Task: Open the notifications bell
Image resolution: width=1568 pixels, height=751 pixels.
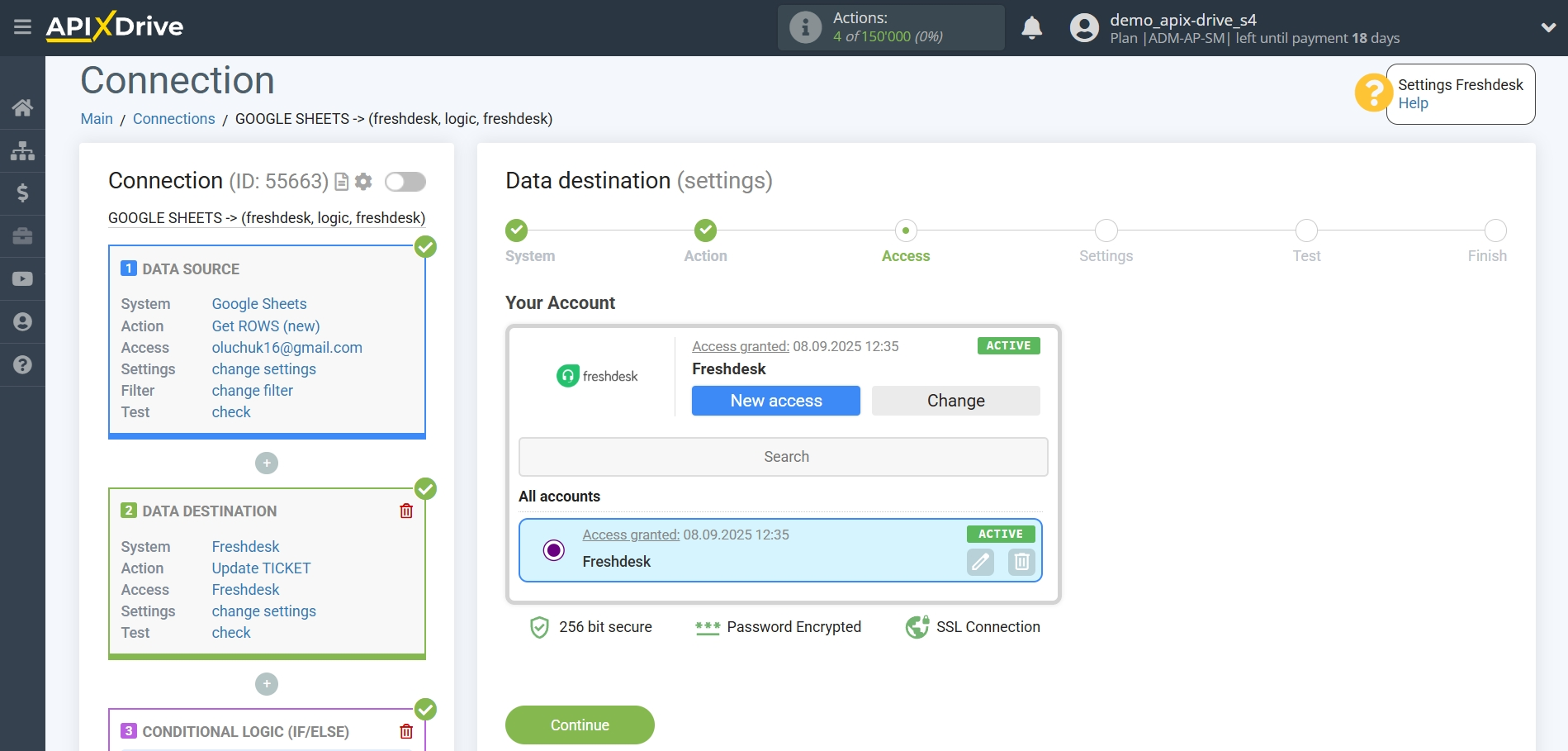Action: pos(1031,28)
